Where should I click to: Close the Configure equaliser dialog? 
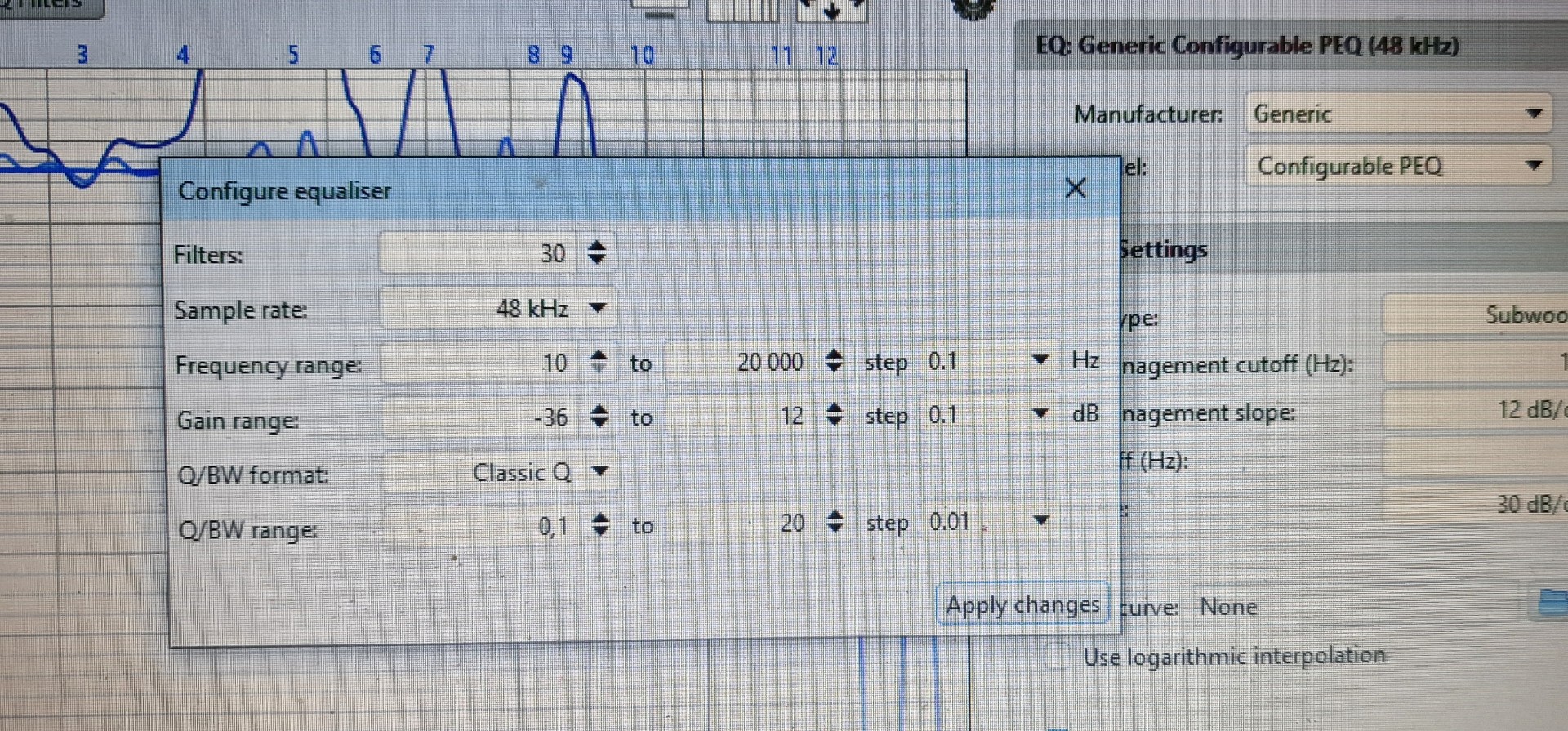tap(1076, 189)
